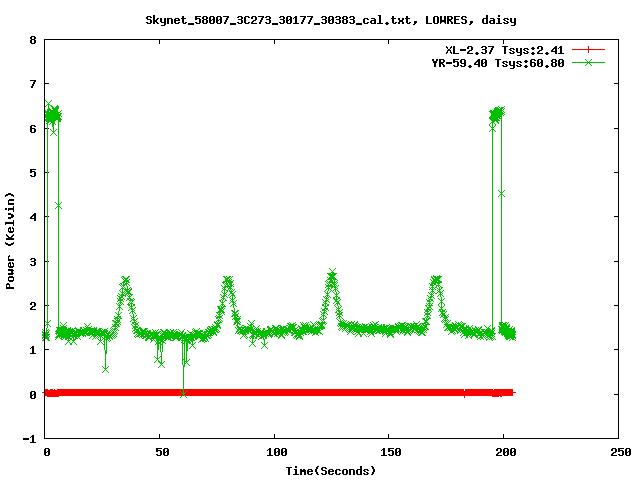
Task: Click the y-axis tick label 5
Action: (x=33, y=173)
